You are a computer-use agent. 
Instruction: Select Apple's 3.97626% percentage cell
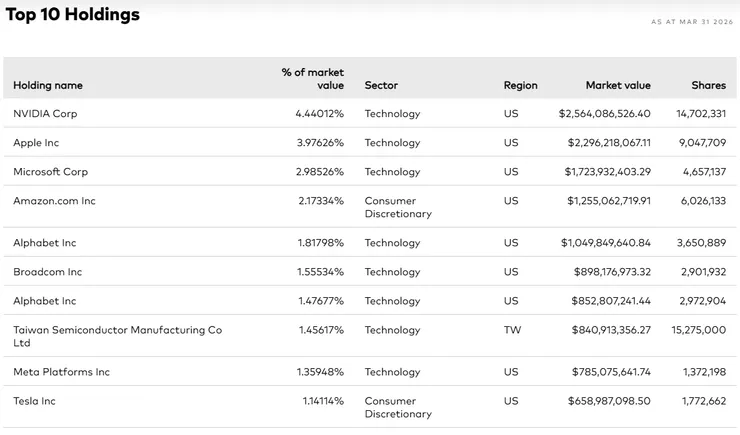pyautogui.click(x=320, y=143)
